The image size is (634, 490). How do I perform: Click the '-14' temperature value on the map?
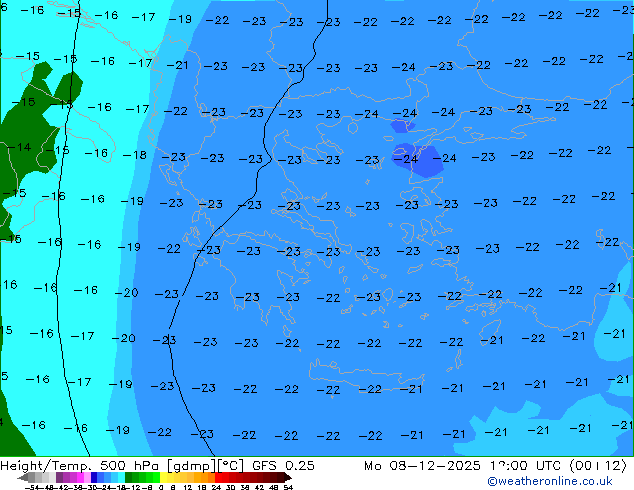19,147
